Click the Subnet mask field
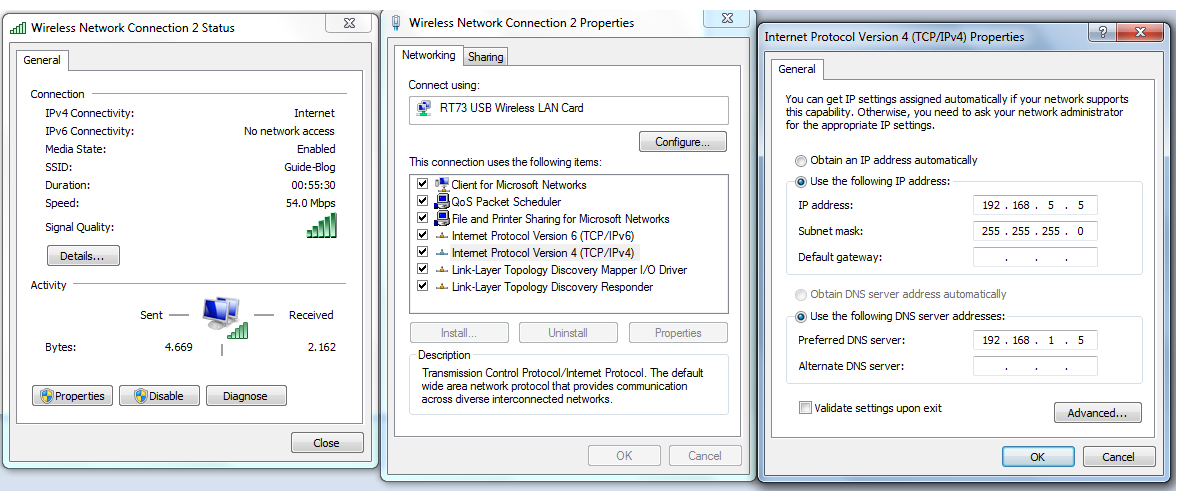Screen dimensions: 1177x492 [1035, 231]
